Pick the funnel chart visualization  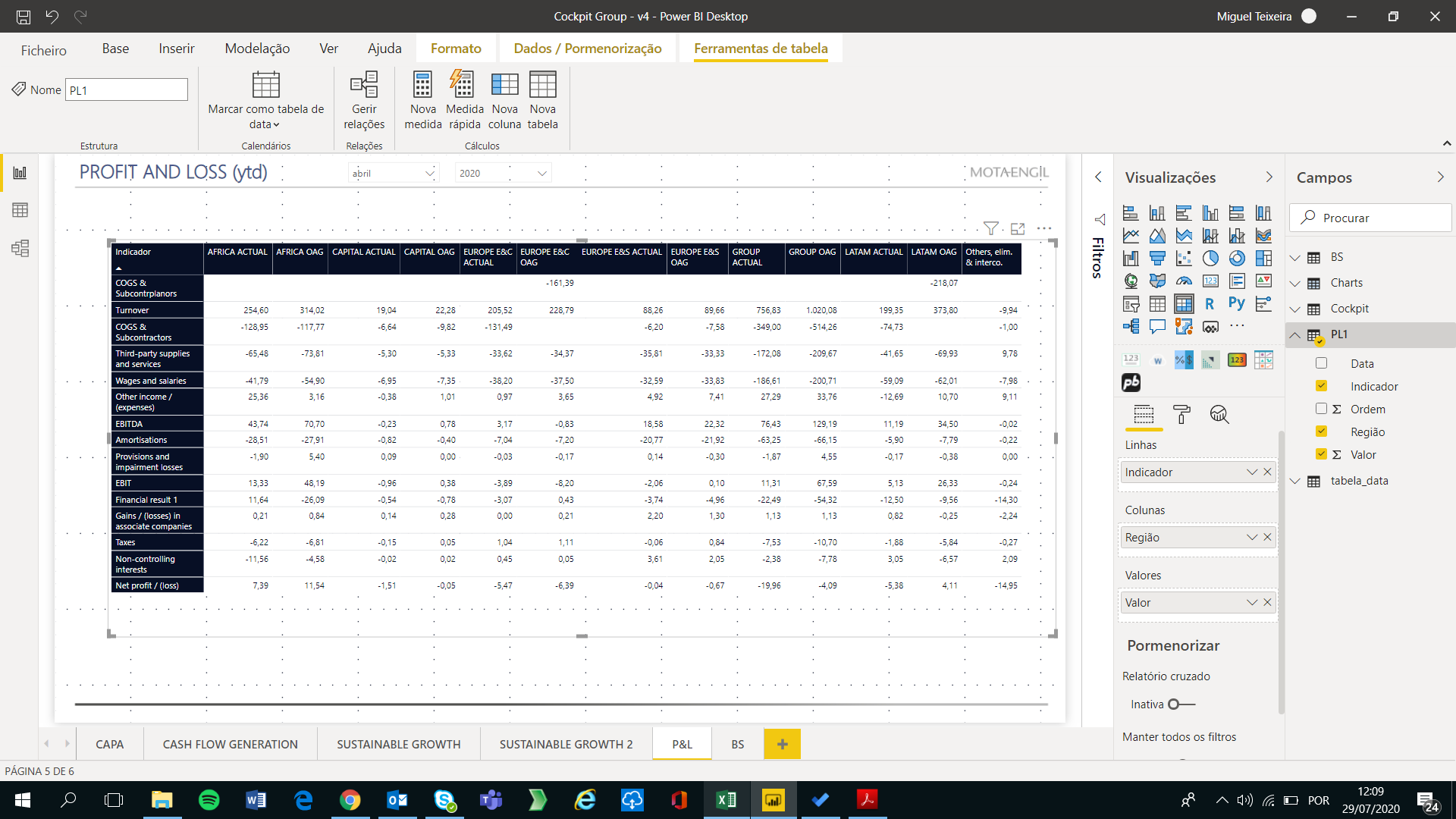pyautogui.click(x=1157, y=259)
